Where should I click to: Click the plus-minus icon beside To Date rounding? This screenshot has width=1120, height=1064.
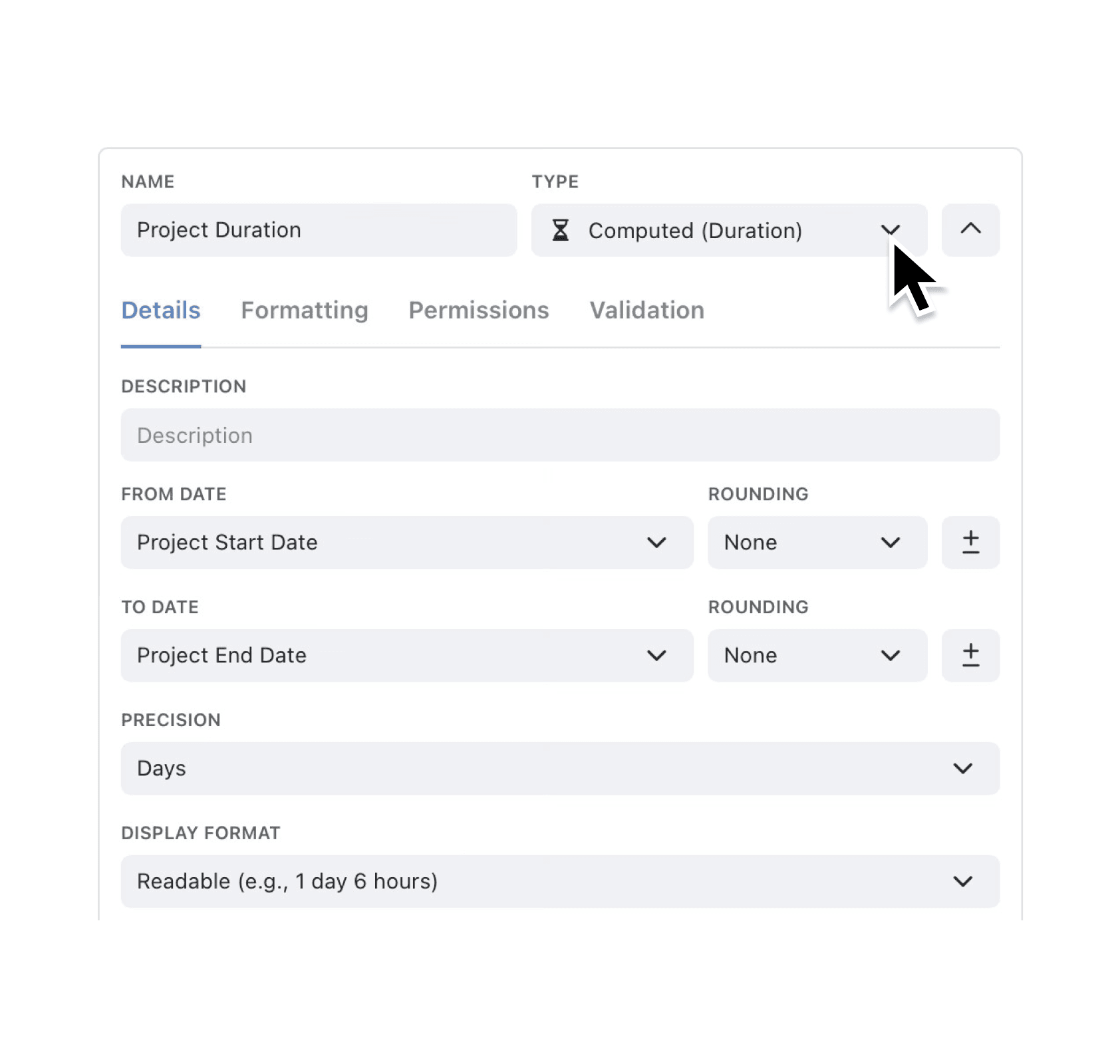970,656
